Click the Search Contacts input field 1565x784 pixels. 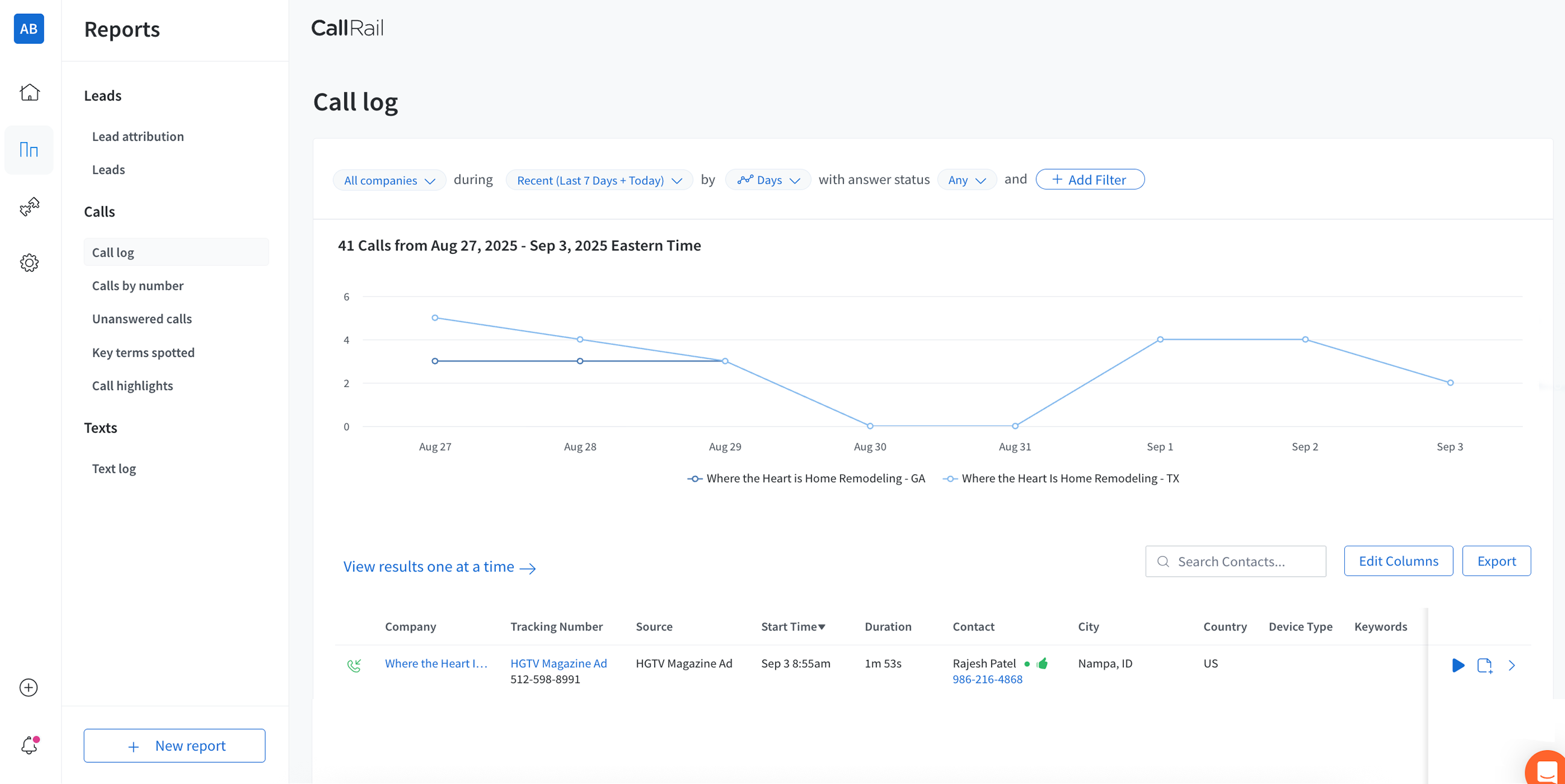(x=1236, y=561)
